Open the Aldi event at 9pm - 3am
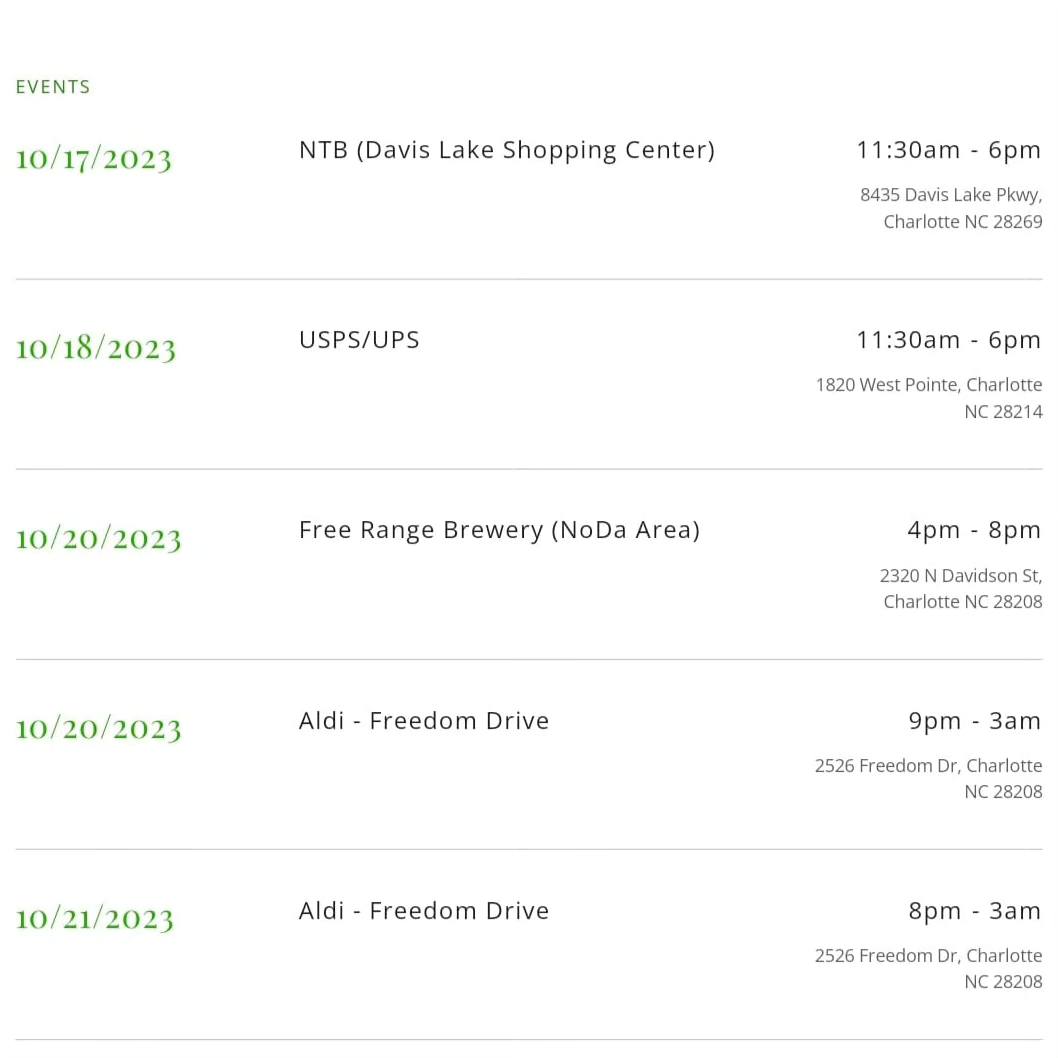 tap(424, 721)
